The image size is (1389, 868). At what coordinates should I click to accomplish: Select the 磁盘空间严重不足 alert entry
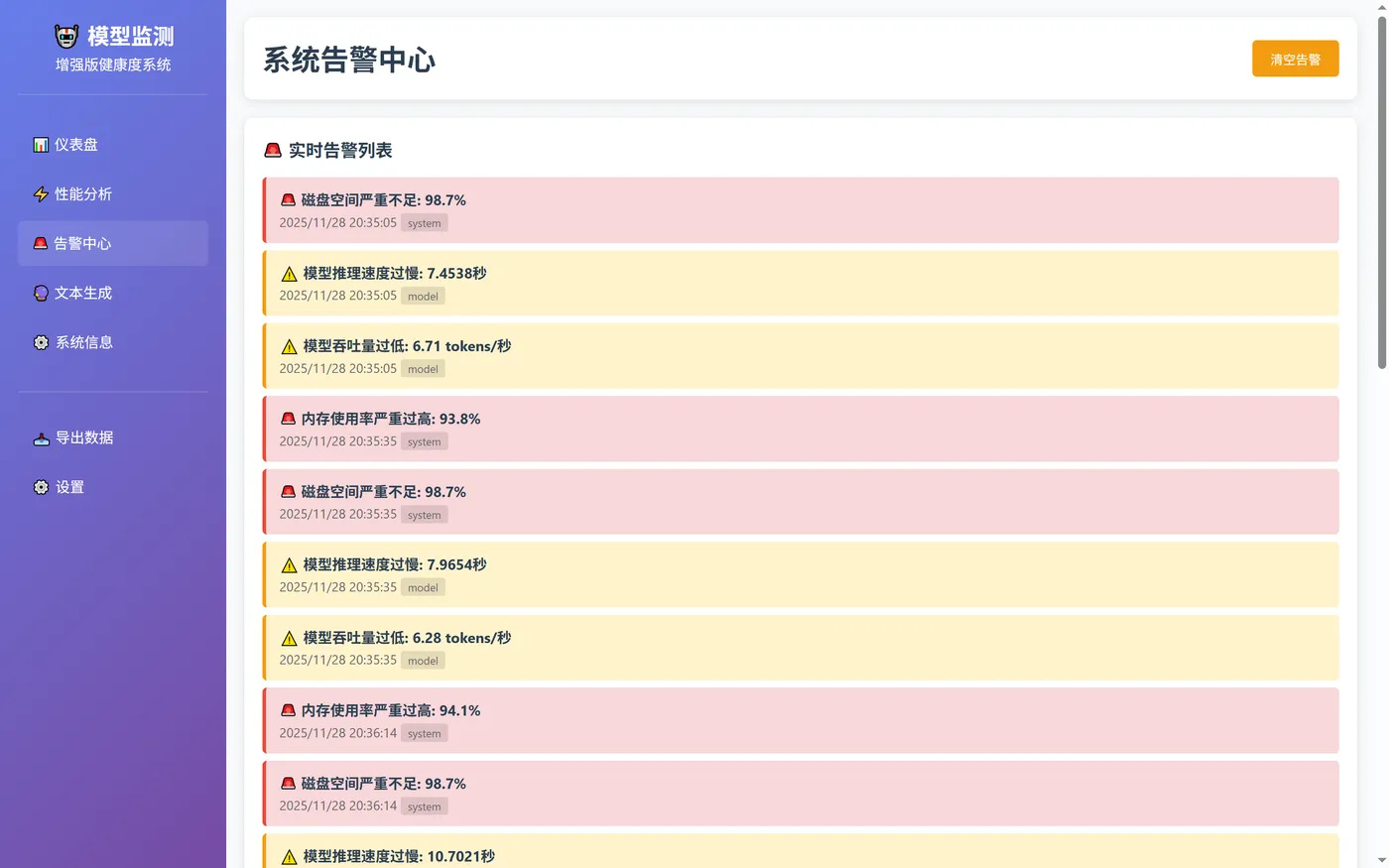800,209
